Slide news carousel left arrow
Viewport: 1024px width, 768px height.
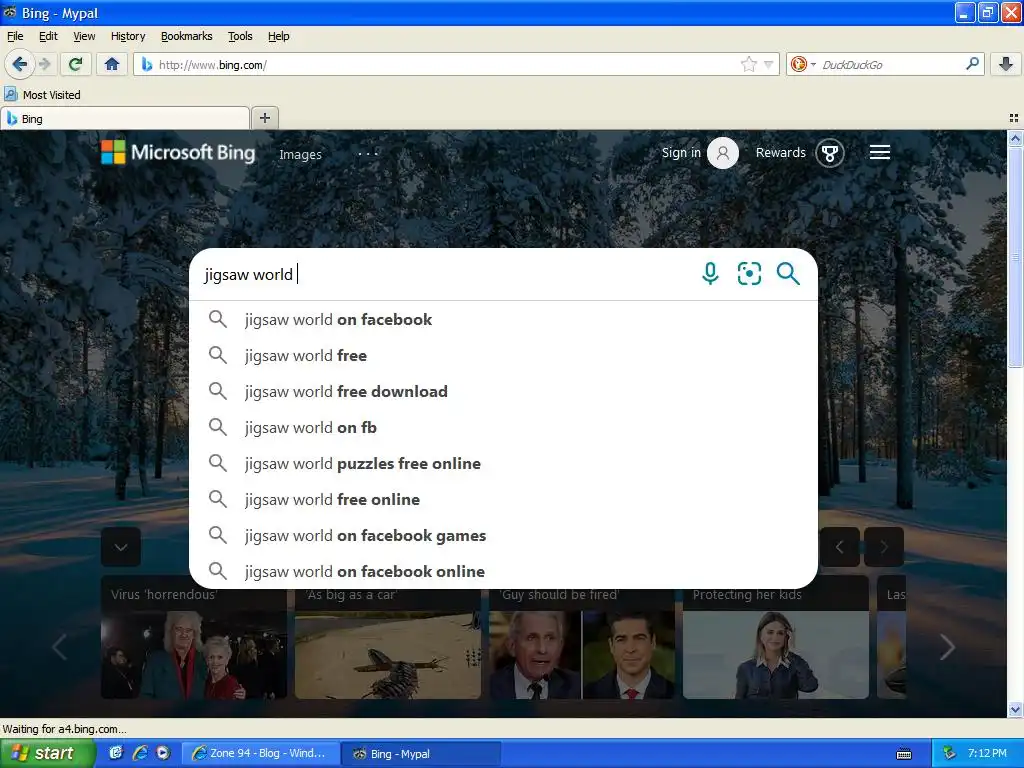[x=59, y=647]
